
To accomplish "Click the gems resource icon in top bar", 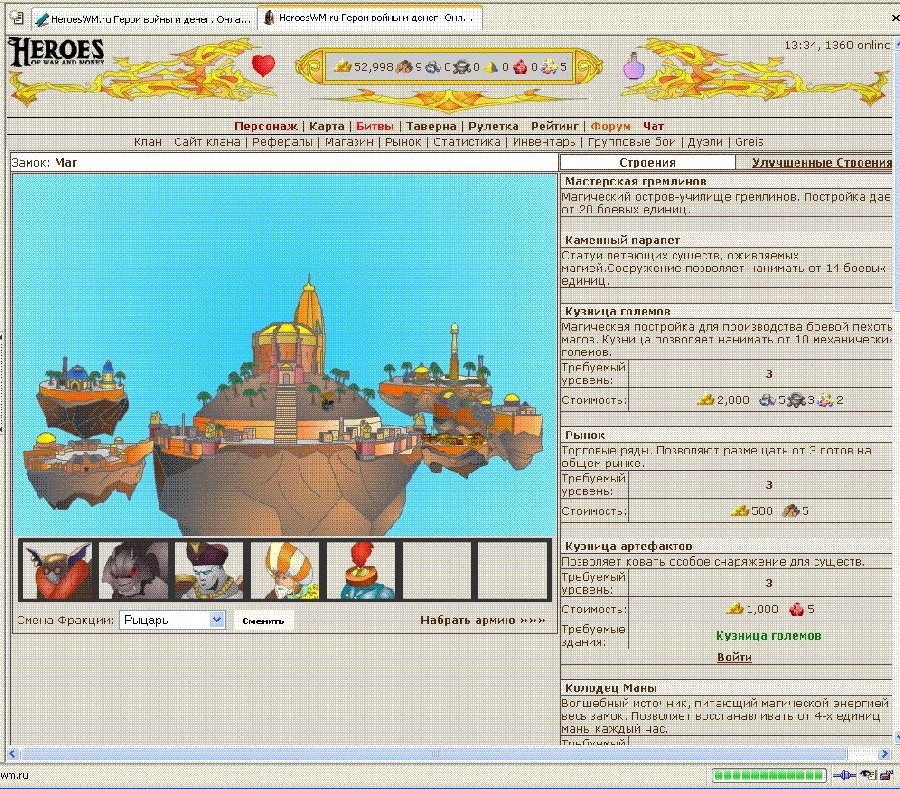I will point(549,67).
